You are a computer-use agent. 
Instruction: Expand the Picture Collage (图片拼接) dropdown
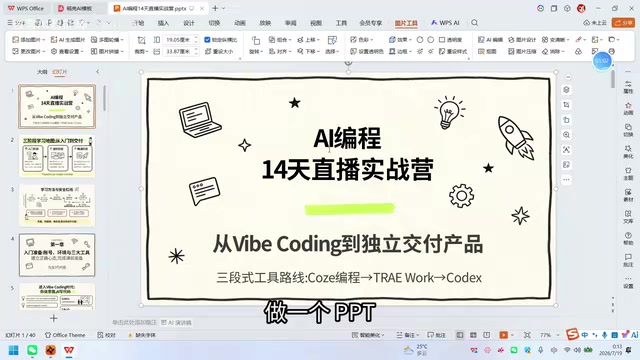122,51
